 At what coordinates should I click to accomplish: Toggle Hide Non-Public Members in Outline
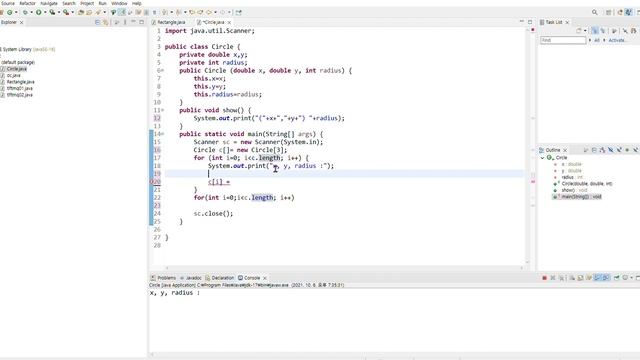tap(627, 150)
